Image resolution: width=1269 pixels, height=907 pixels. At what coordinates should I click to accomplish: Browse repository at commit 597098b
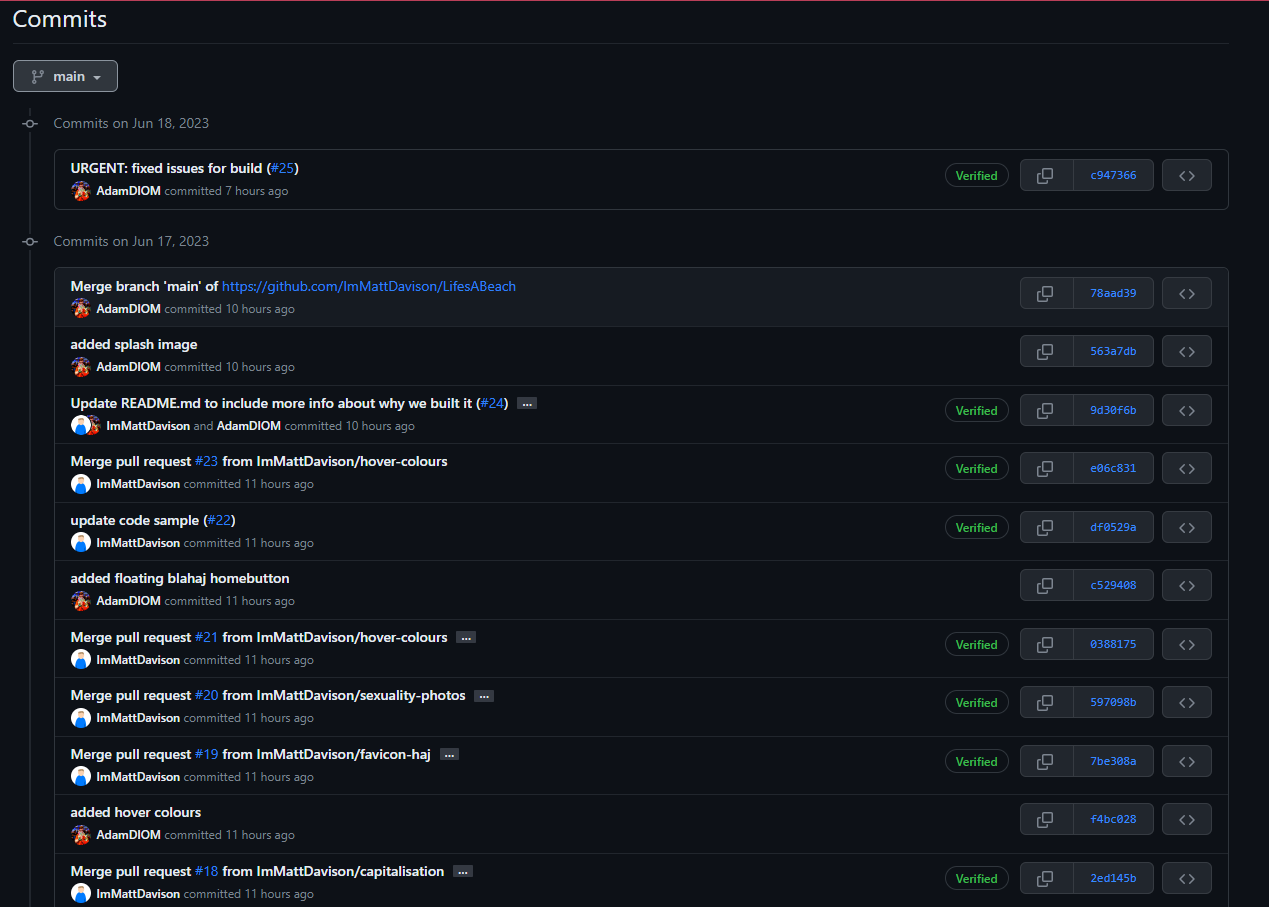1187,702
